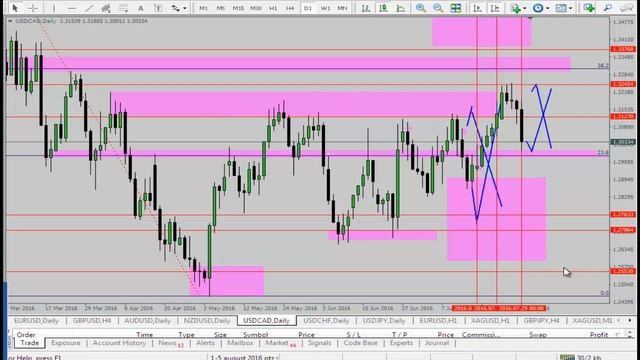Screen dimensions: 640x360
Task: Toggle Chart Shift icon
Action: [x=495, y=8]
